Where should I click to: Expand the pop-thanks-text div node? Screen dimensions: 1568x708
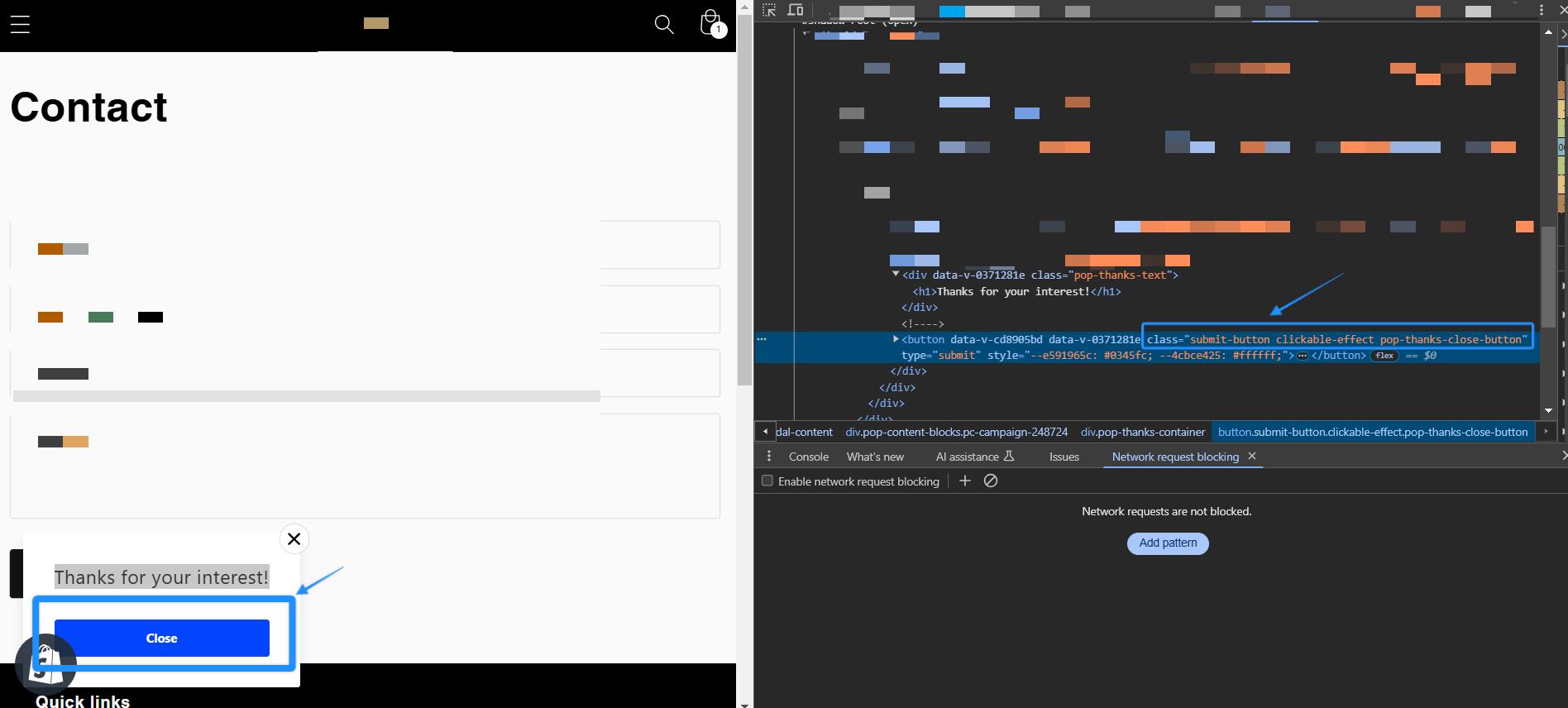(896, 274)
